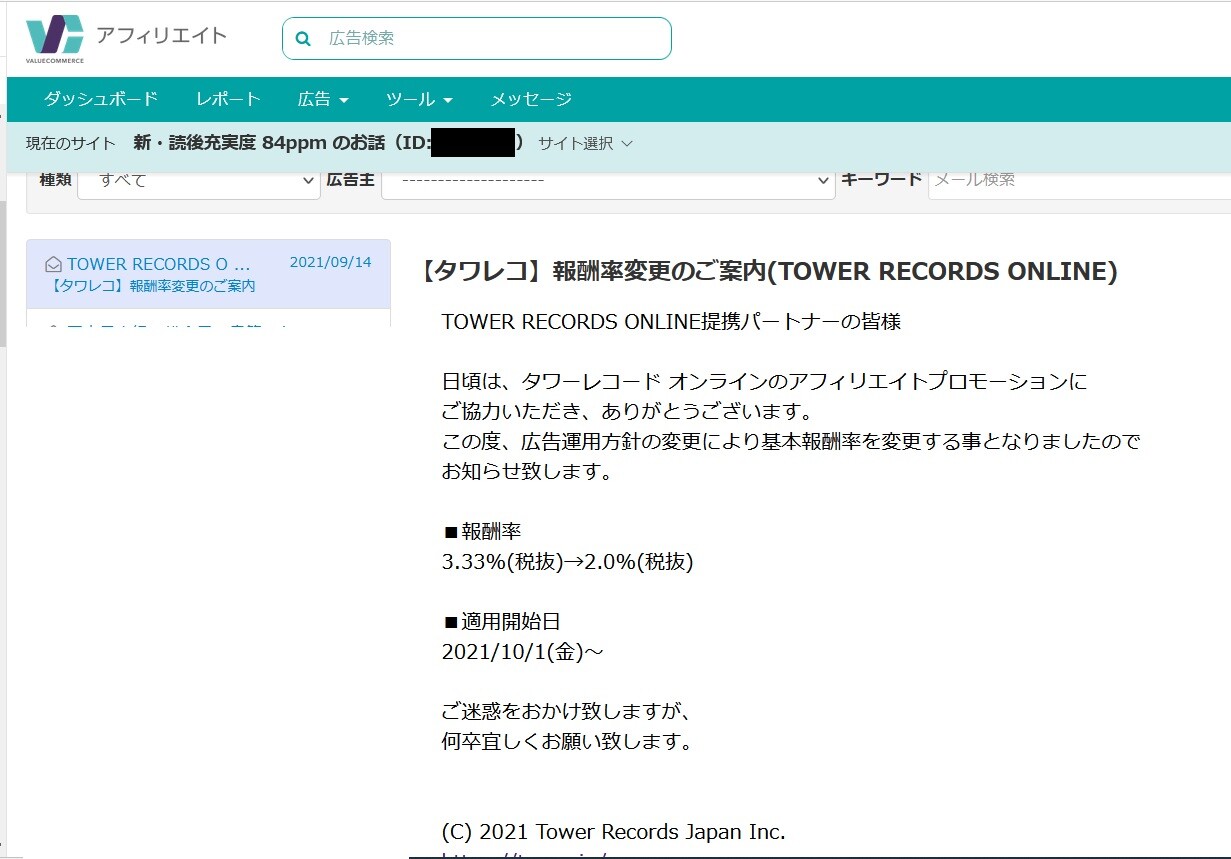Screen dimensions: 1231x859
Task: Click the date 2021/09/14 in message list
Action: 330,262
